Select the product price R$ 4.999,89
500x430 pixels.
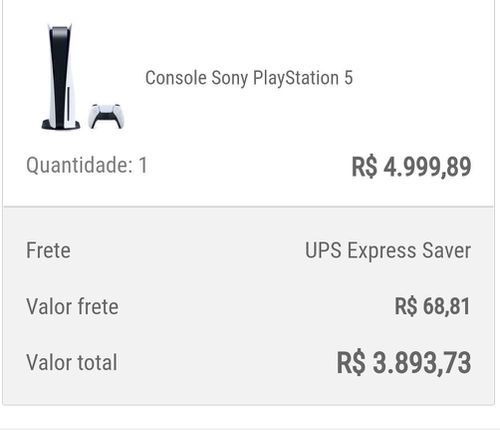[x=411, y=166]
